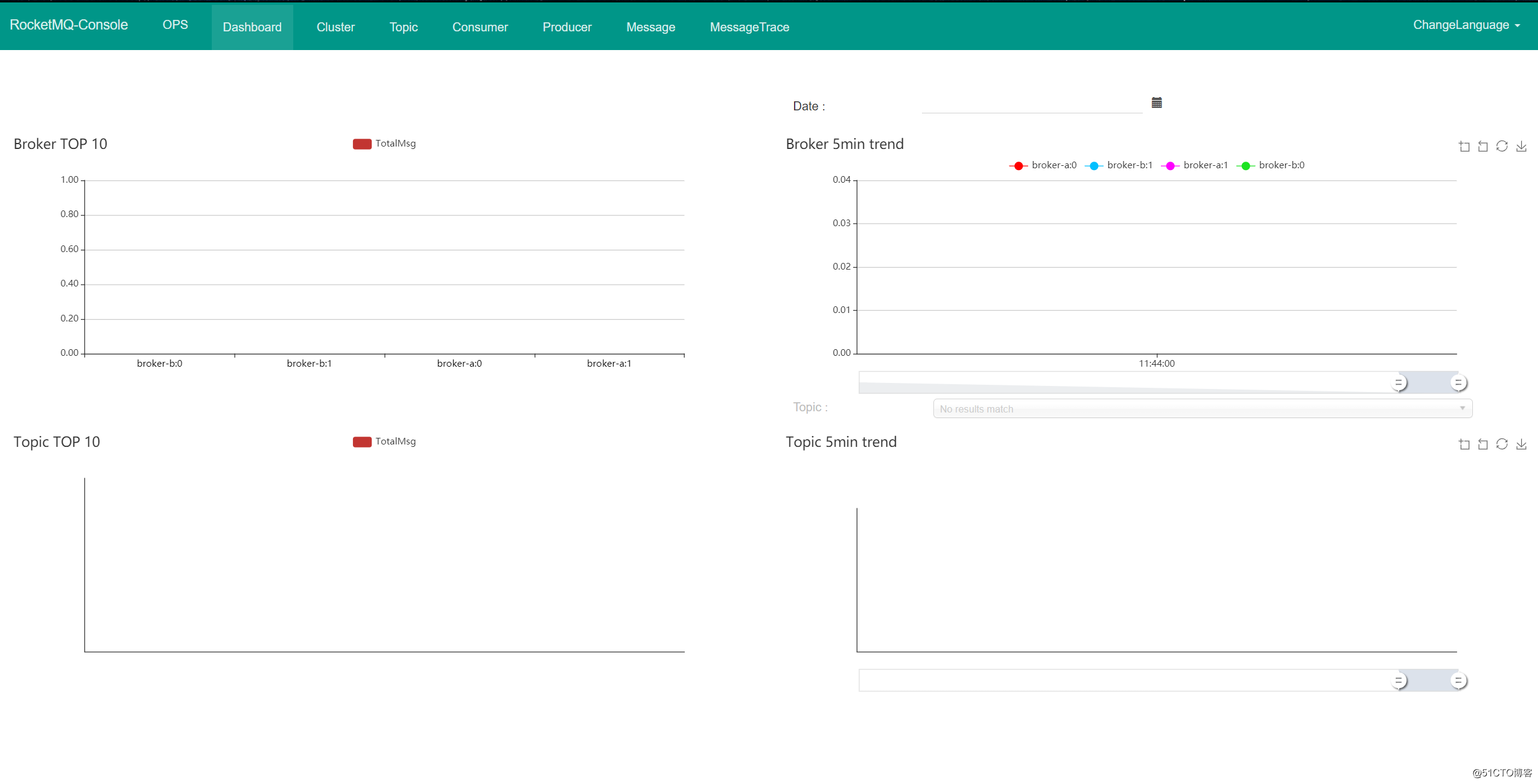
Task: Toggle TotalMsg legend in Topic TOP 10
Action: 384,441
